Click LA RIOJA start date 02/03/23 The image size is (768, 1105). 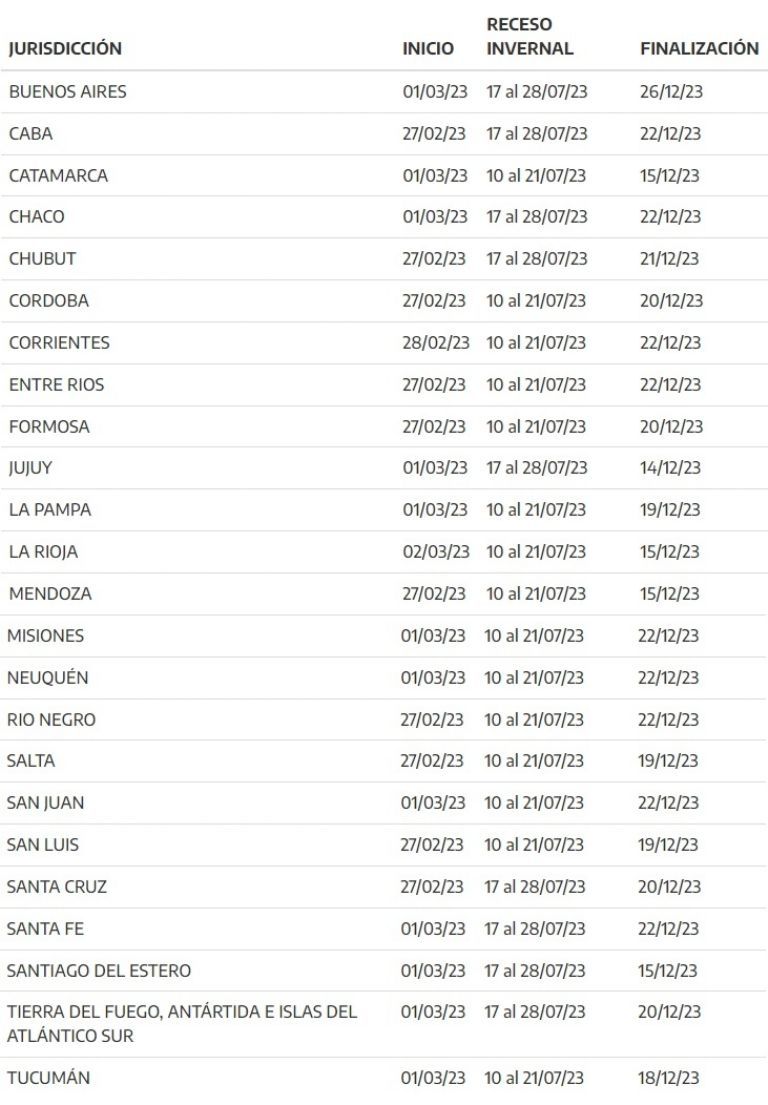click(435, 552)
